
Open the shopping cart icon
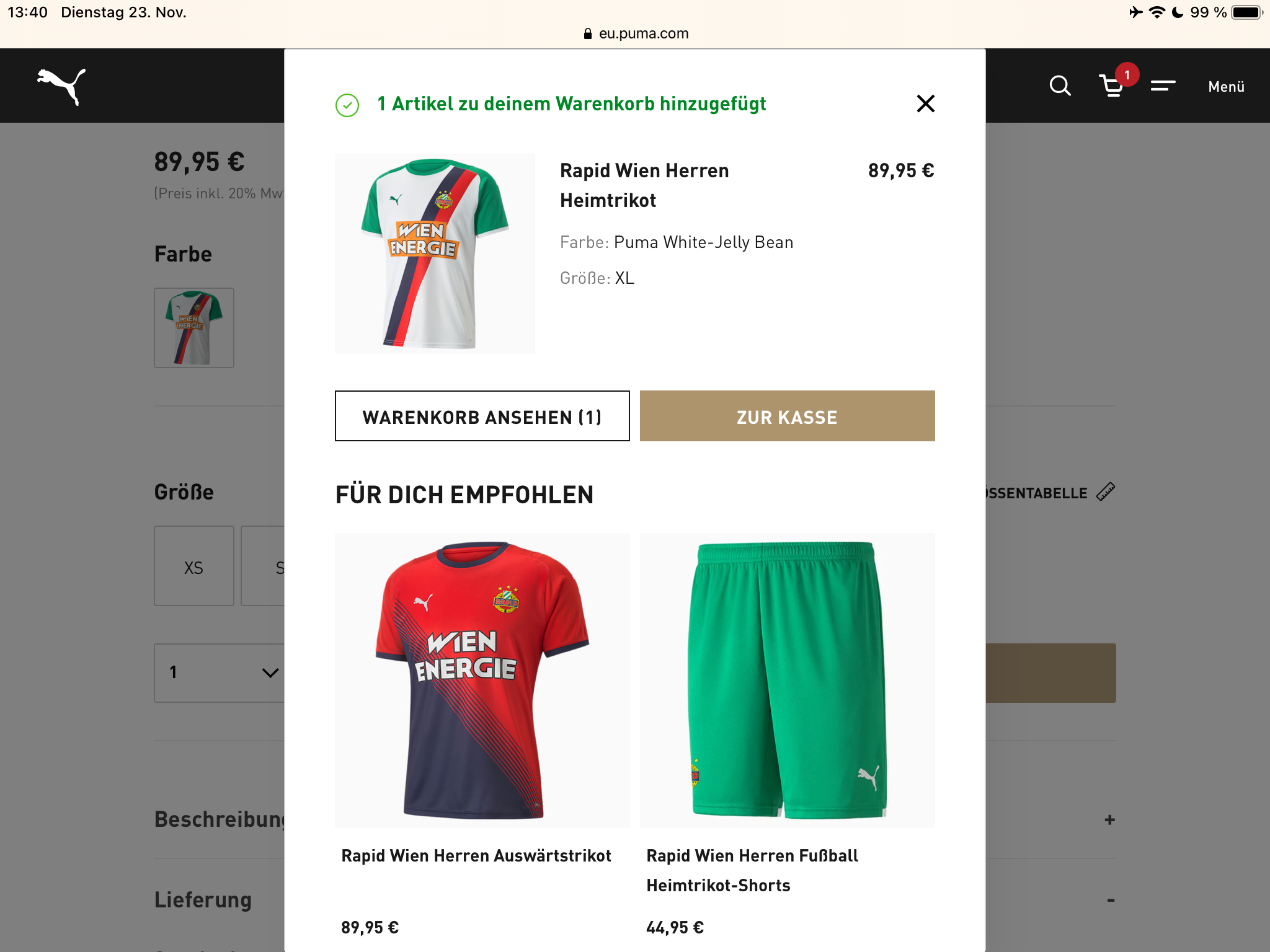[x=1112, y=87]
